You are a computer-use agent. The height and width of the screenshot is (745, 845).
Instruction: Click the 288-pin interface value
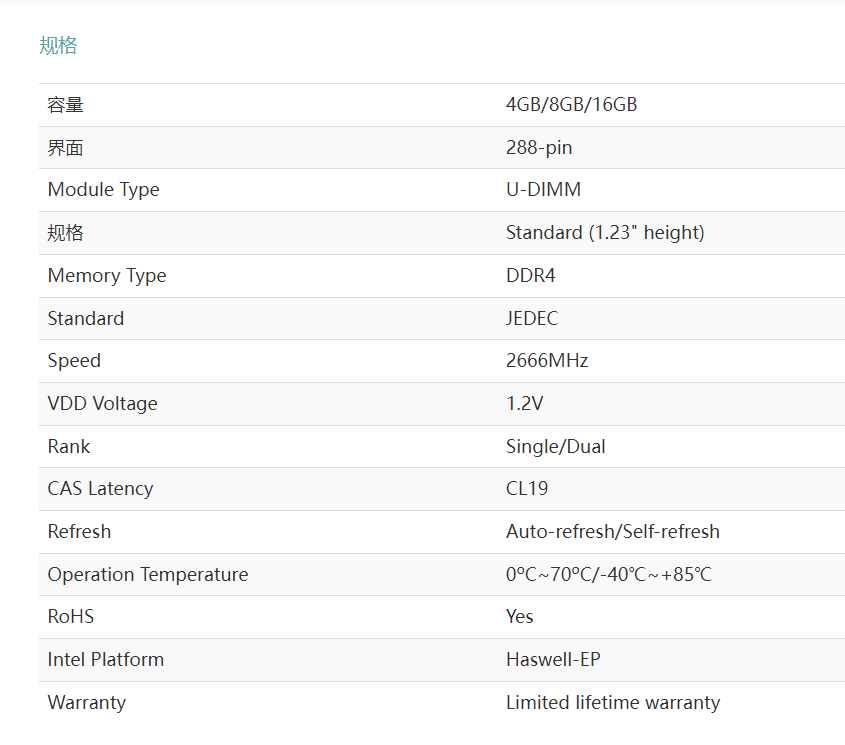[539, 148]
